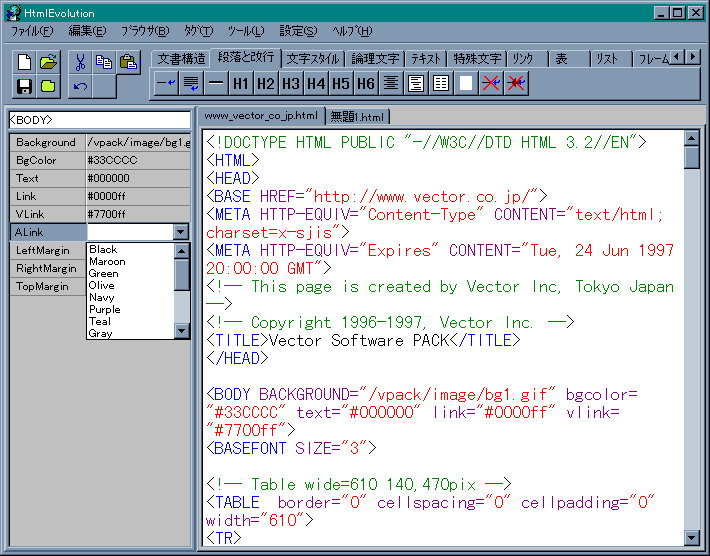Image resolution: width=710 pixels, height=556 pixels.
Task: Click the Paste clipboard icon
Action: pos(128,62)
